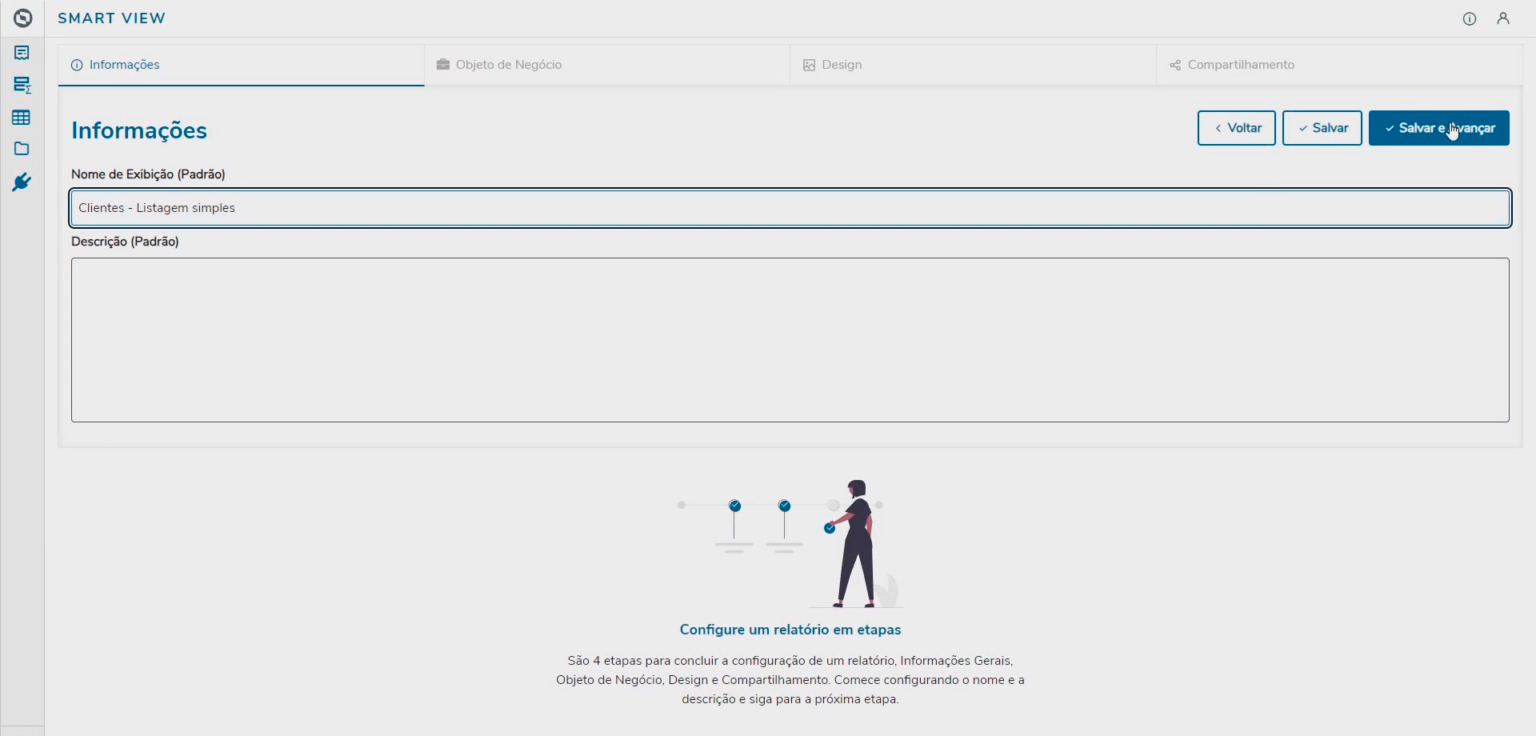Click Salvar e Avançar button
The image size is (1536, 736).
(x=1438, y=128)
